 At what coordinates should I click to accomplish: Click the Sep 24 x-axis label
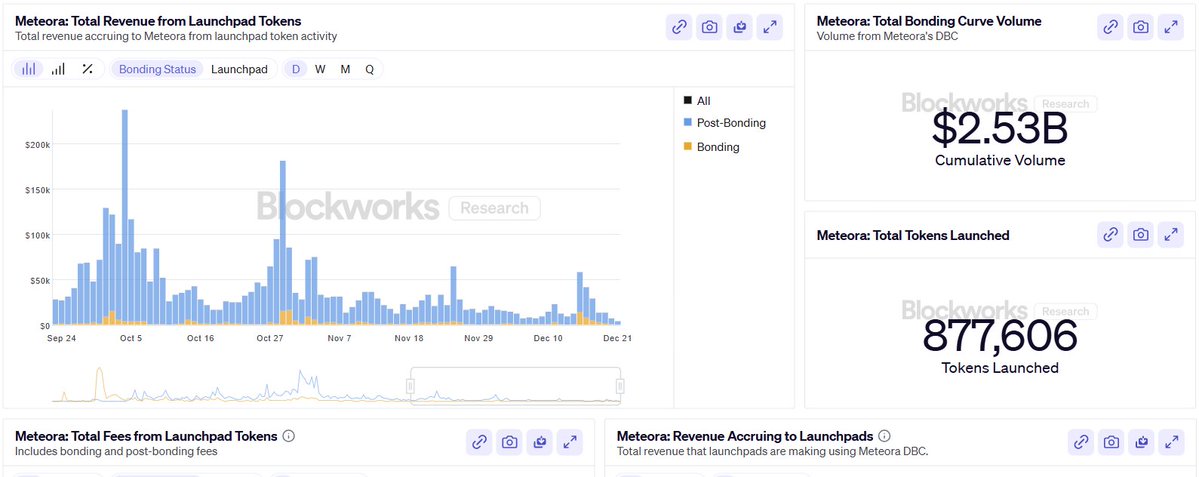61,338
